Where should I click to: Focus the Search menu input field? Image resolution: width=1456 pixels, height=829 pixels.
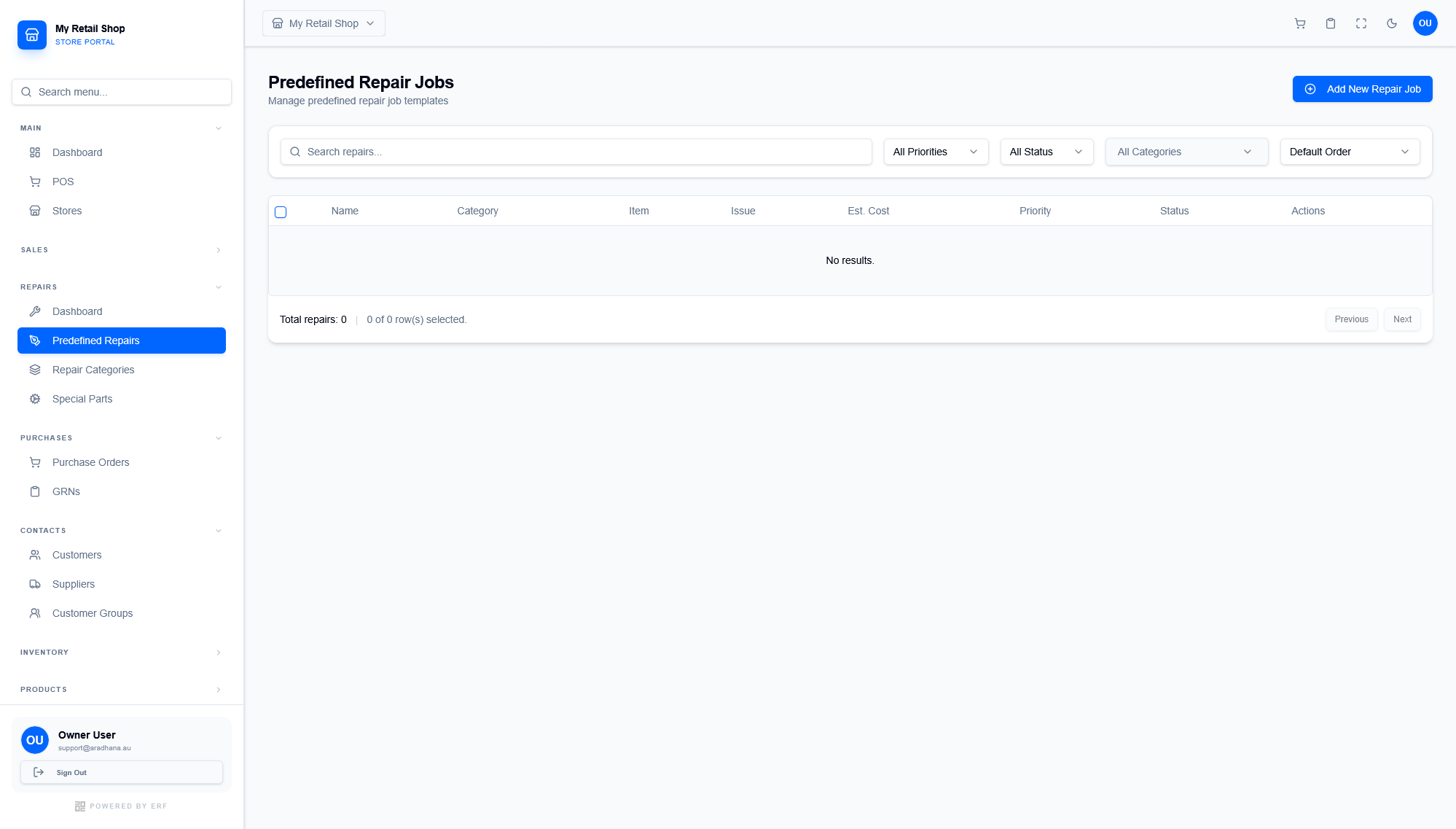pos(121,92)
